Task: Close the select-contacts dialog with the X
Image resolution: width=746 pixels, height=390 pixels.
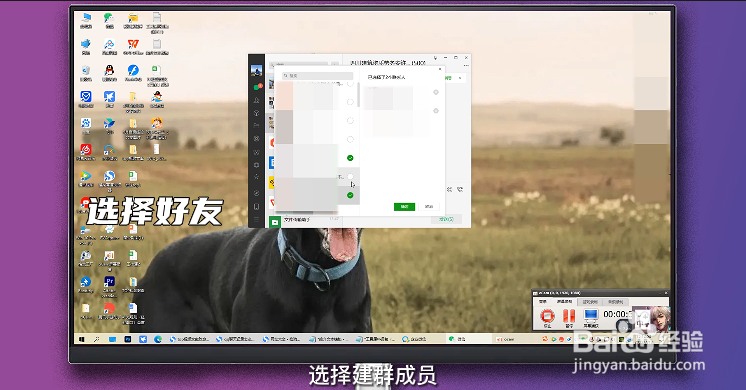Action: pos(440,69)
